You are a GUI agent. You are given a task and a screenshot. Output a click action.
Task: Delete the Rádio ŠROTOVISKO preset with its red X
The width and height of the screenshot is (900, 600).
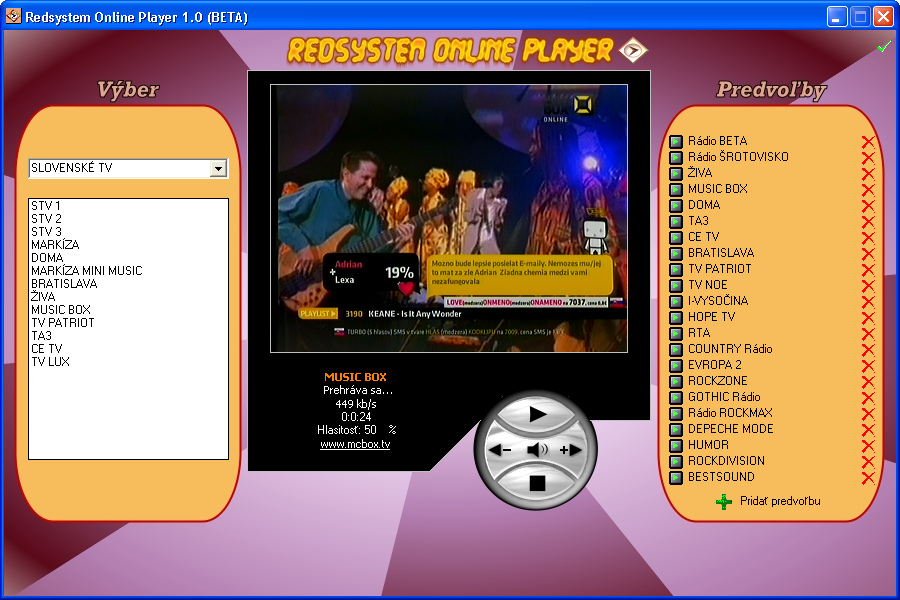(x=868, y=158)
